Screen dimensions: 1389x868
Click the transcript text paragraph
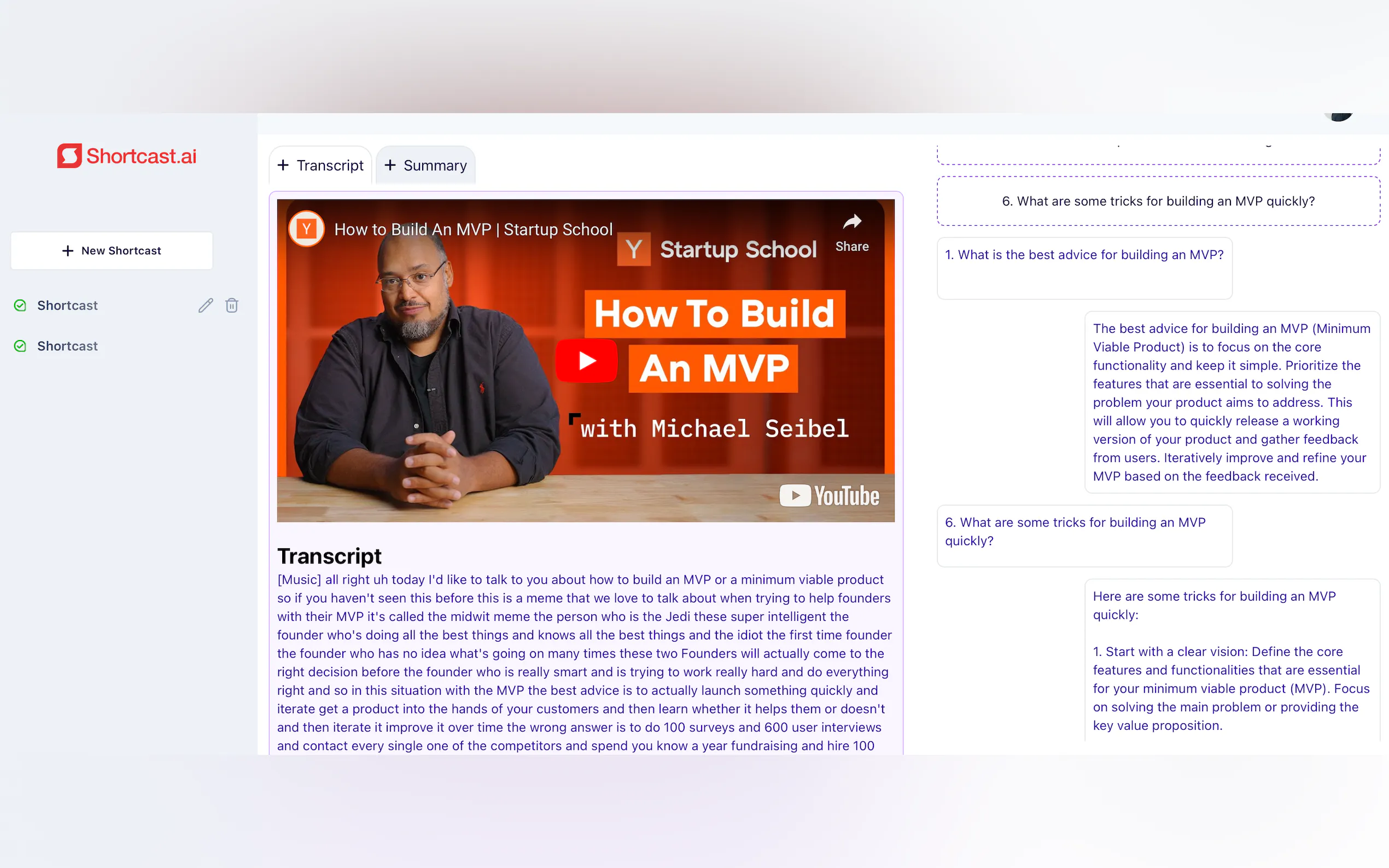click(584, 662)
